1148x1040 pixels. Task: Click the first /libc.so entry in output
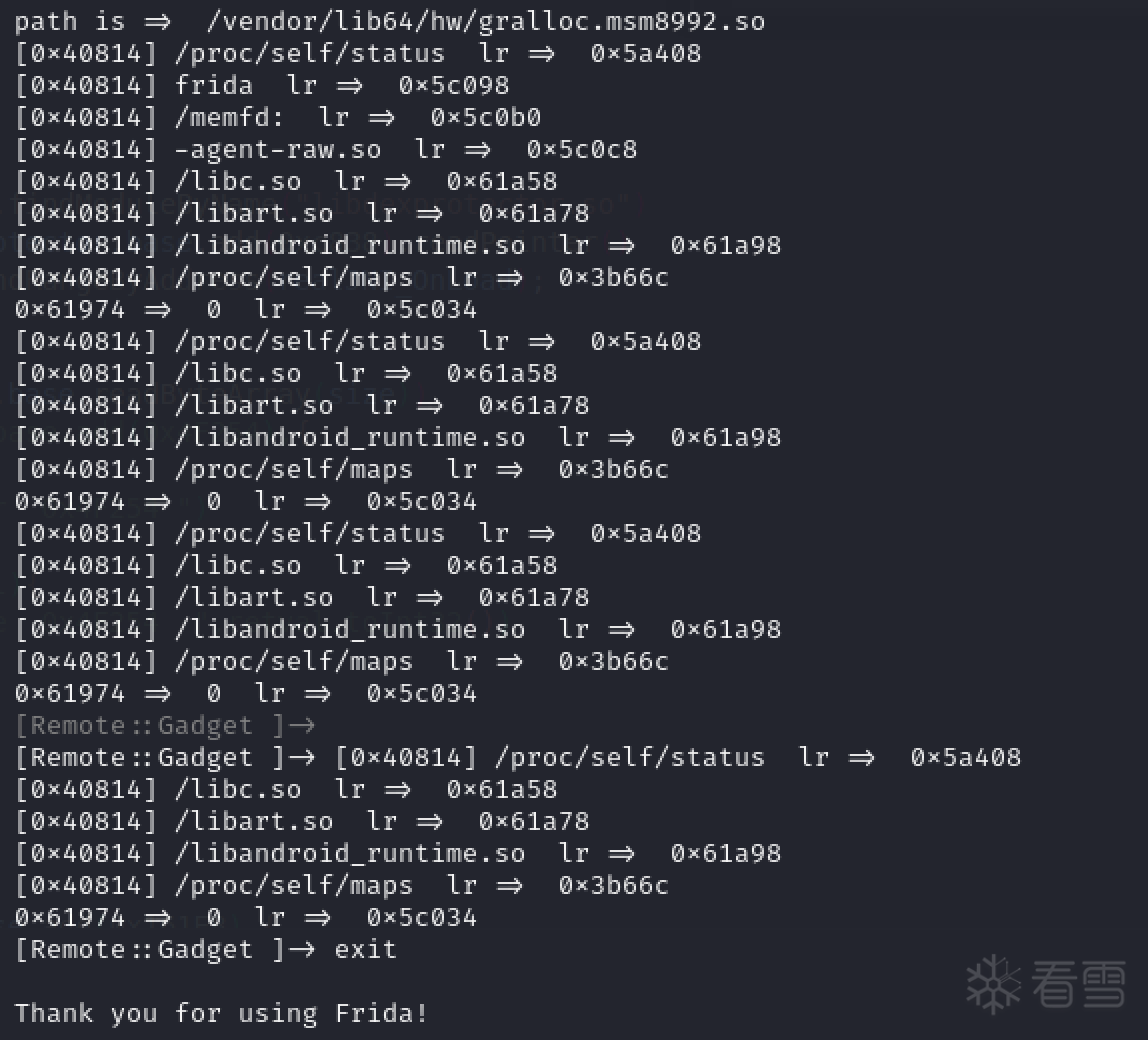(238, 181)
